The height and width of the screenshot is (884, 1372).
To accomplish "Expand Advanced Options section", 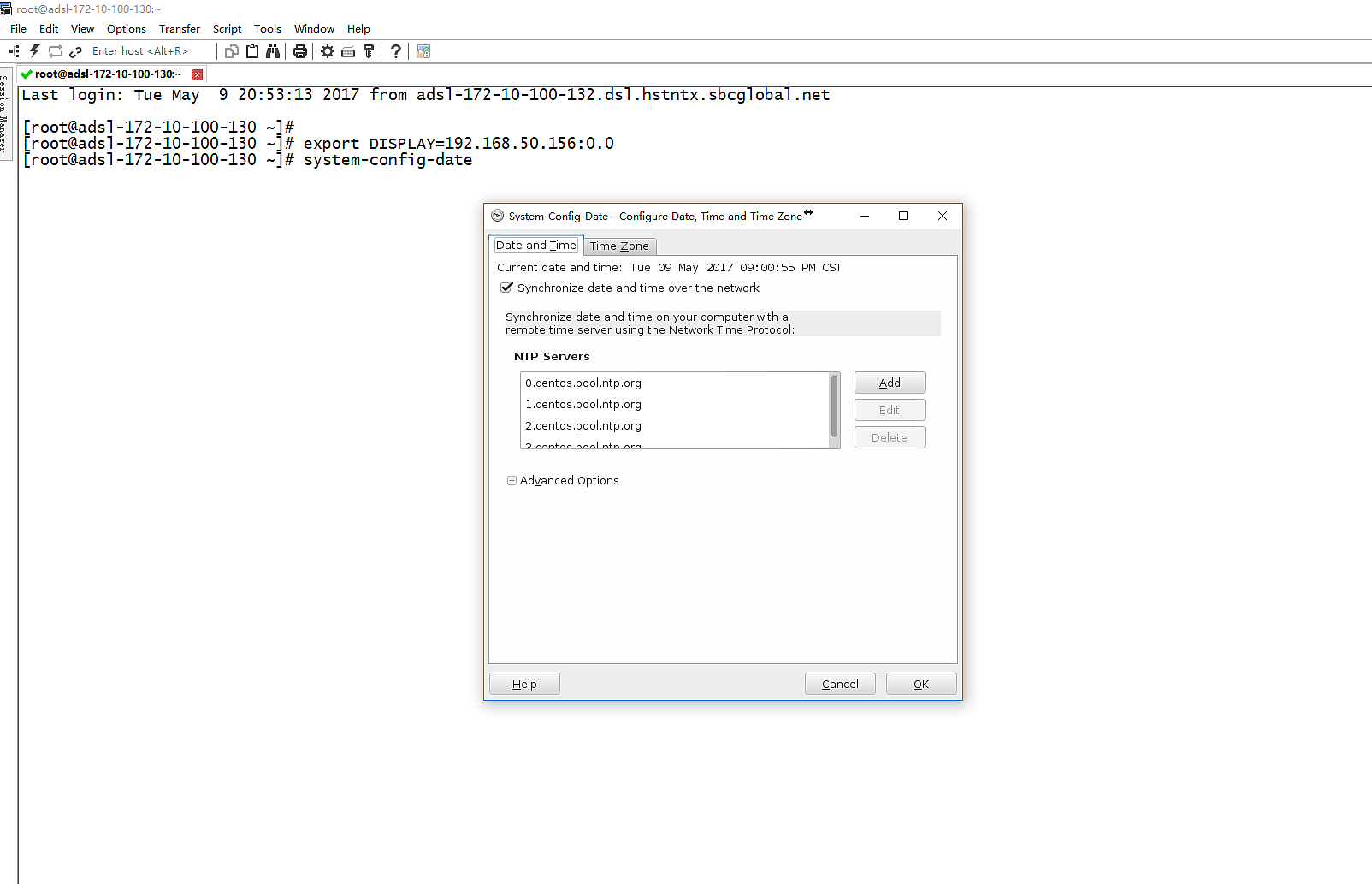I will [512, 480].
